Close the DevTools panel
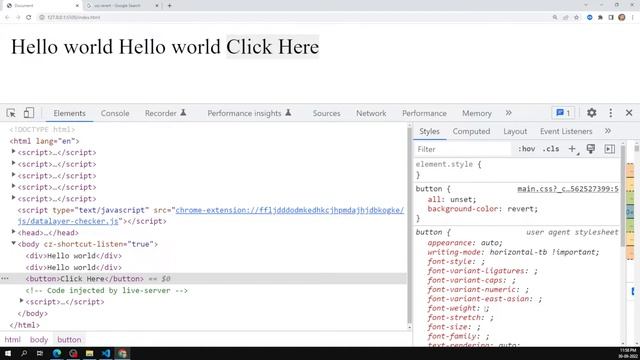 629,113
